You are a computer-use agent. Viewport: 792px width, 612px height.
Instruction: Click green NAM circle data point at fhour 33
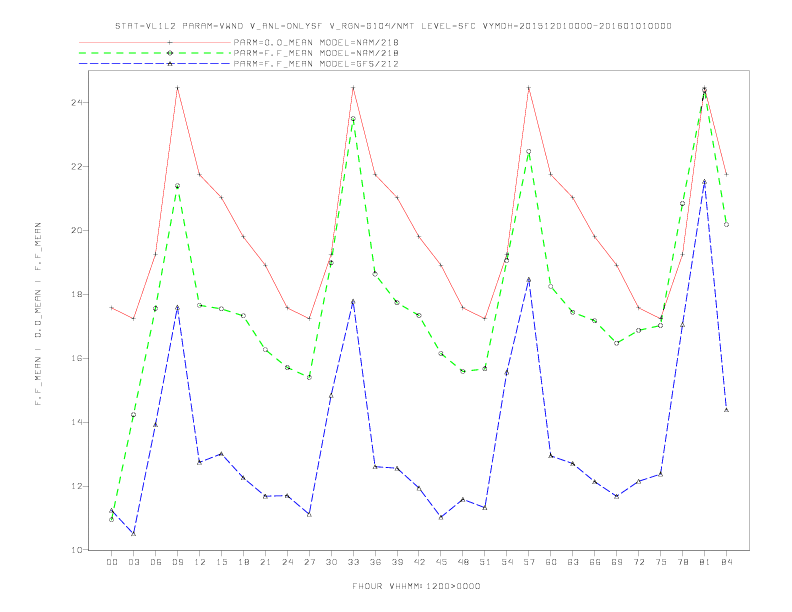(x=353, y=119)
